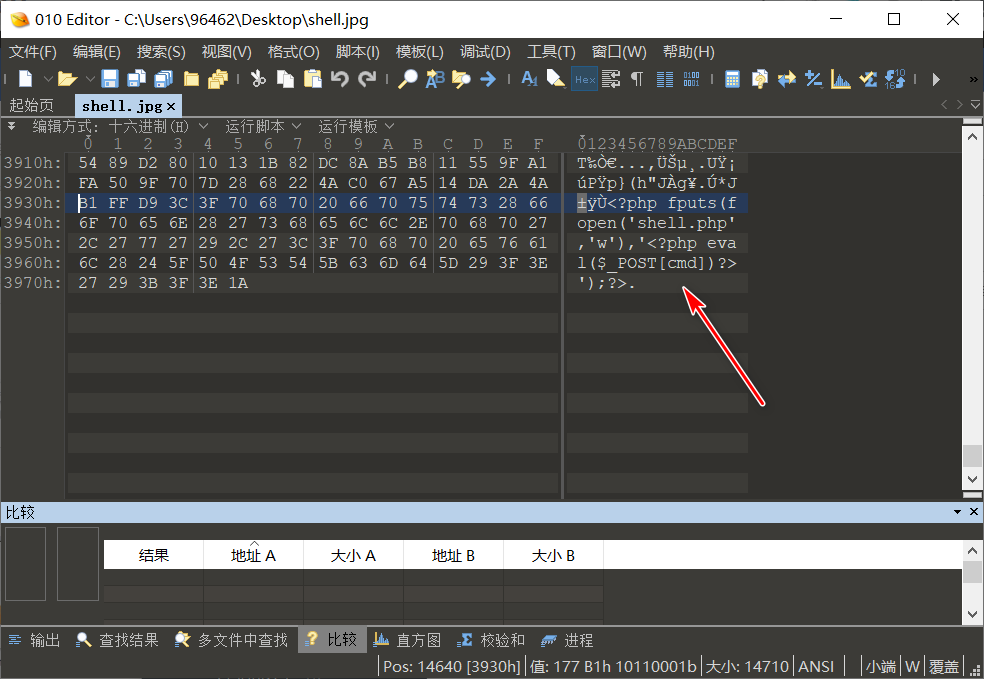Redo the last edit
The height and width of the screenshot is (679, 984).
click(x=367, y=78)
